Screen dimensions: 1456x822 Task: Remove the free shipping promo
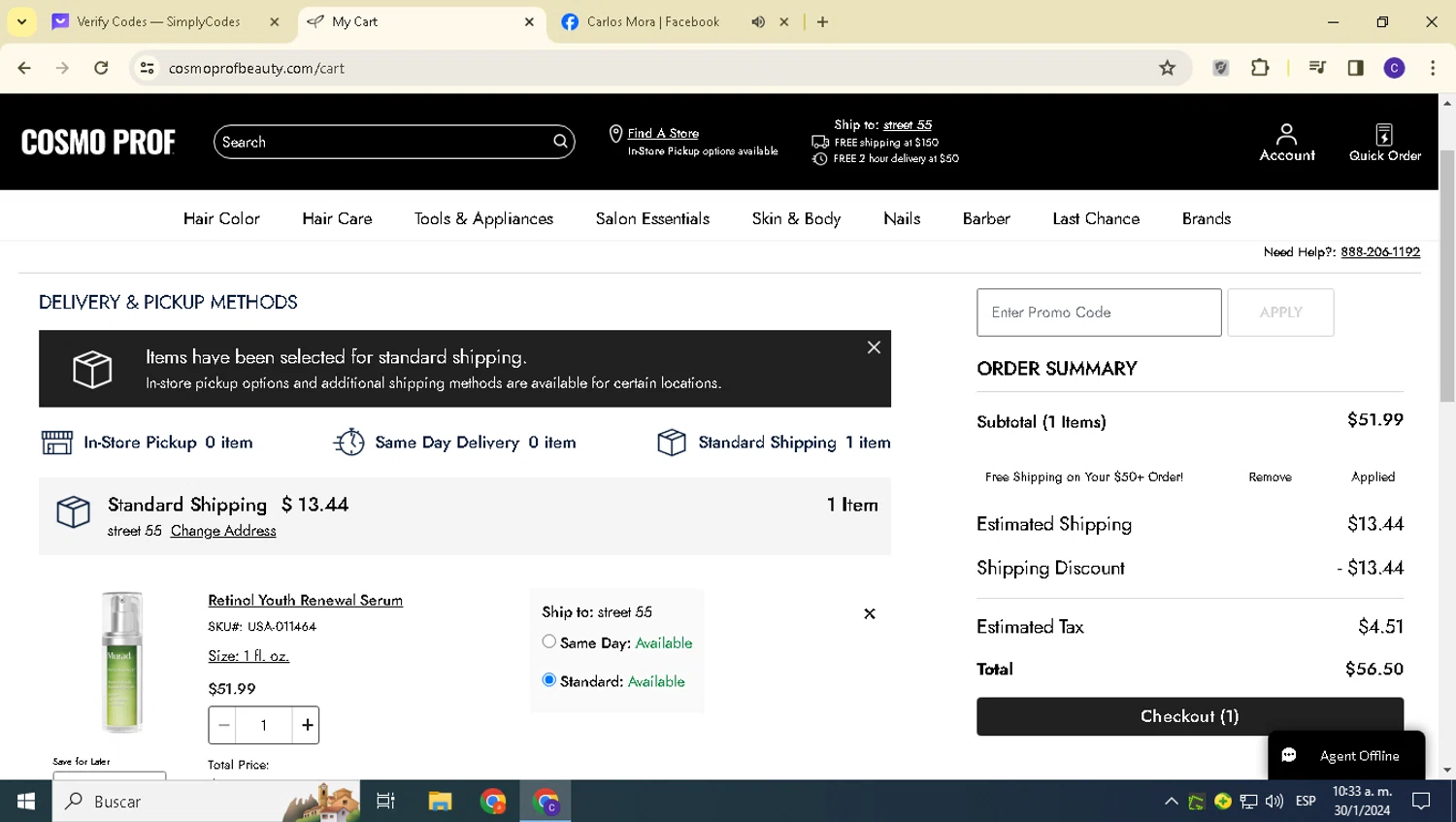(x=1270, y=477)
